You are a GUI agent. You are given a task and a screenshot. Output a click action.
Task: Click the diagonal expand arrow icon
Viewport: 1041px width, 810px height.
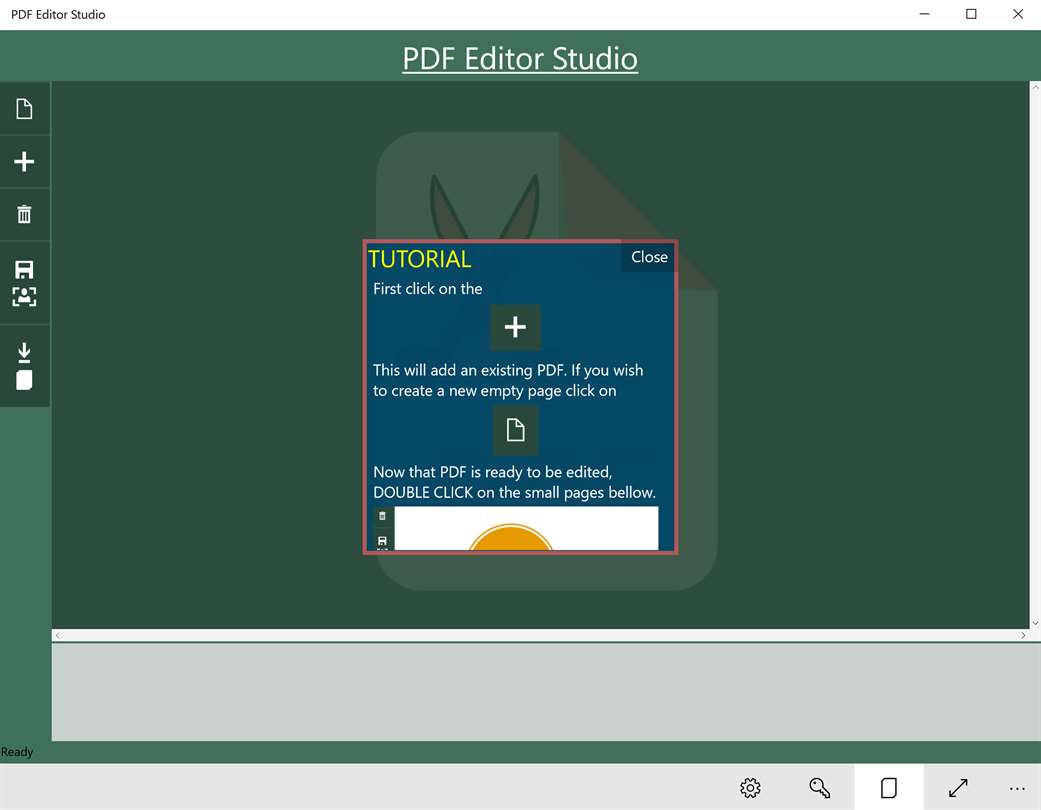click(x=958, y=787)
